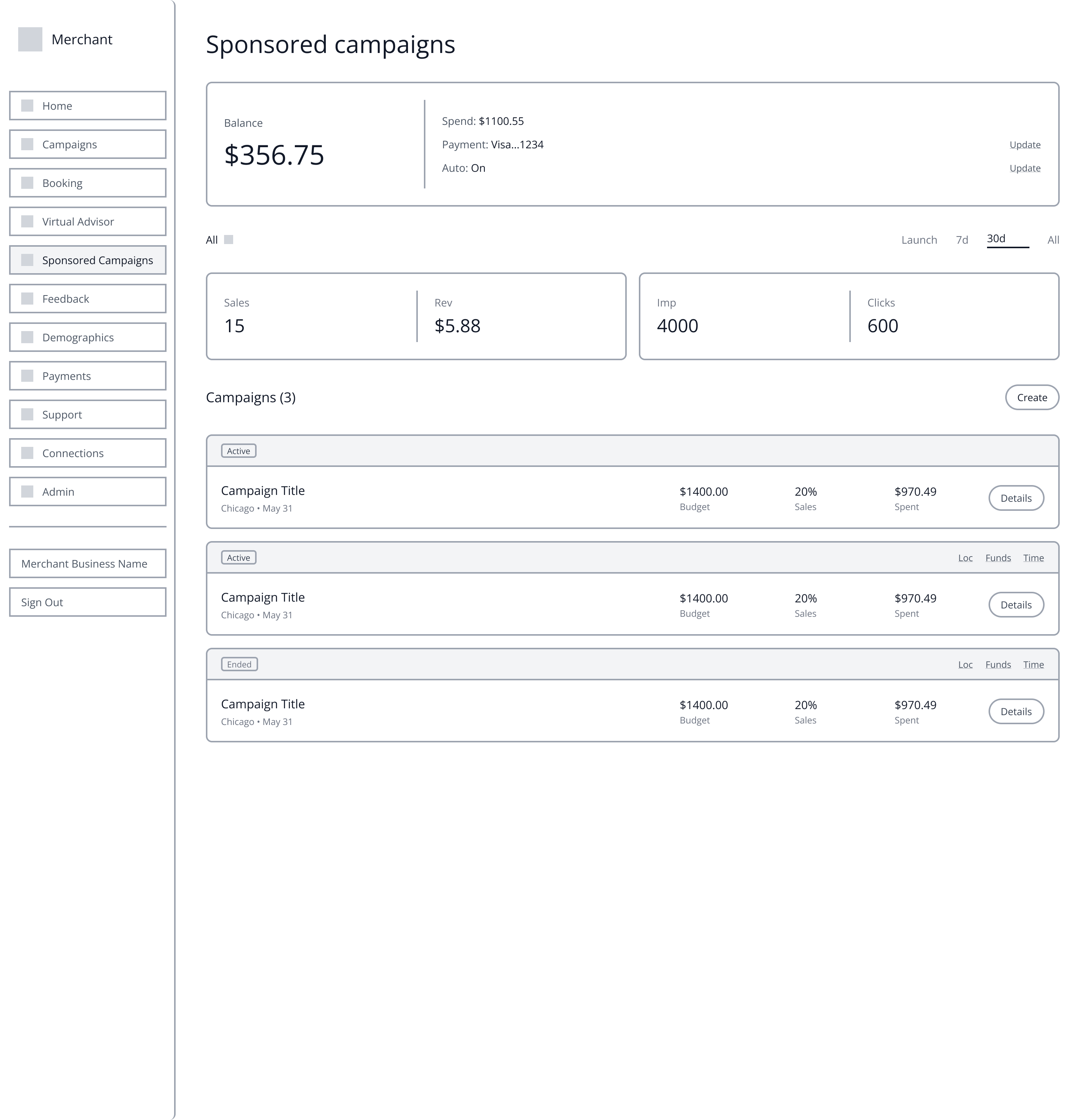1090x1120 pixels.
Task: Select the 7d time range tab
Action: tap(962, 240)
